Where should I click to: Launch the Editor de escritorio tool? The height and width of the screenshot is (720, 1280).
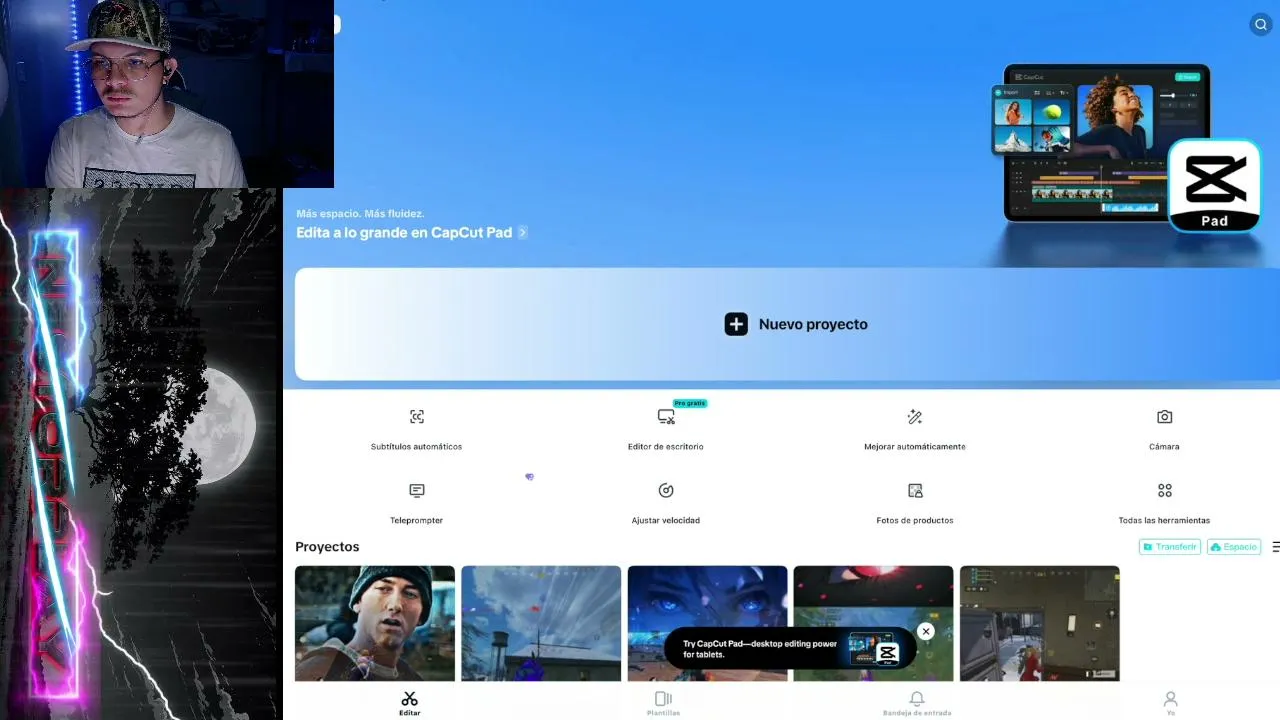[x=666, y=430]
